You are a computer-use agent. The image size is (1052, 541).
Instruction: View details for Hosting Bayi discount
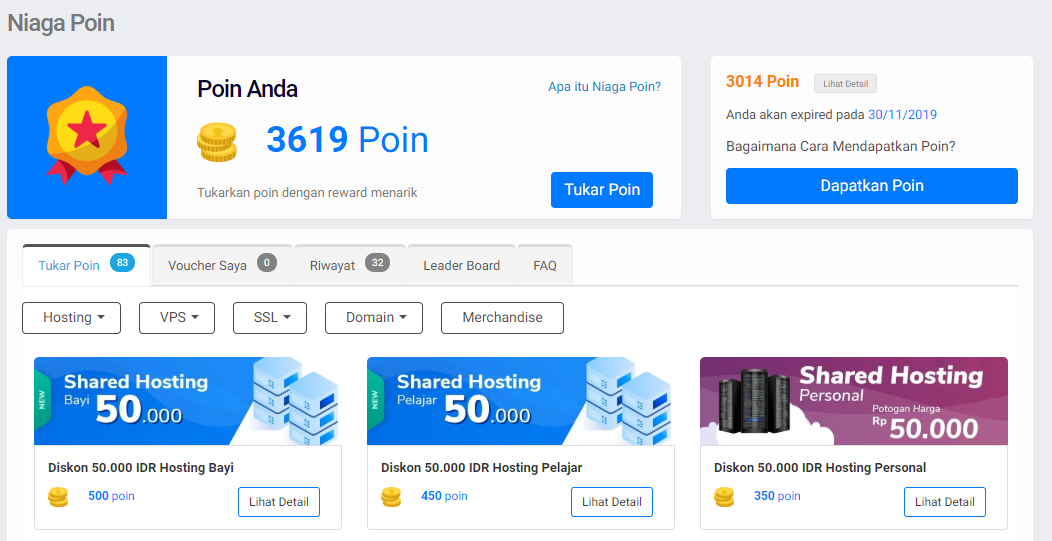[x=279, y=502]
